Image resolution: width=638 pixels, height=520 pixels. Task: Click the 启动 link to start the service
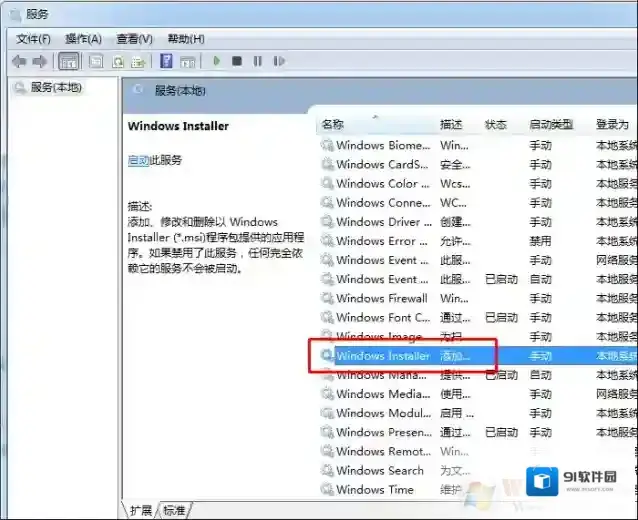(138, 160)
